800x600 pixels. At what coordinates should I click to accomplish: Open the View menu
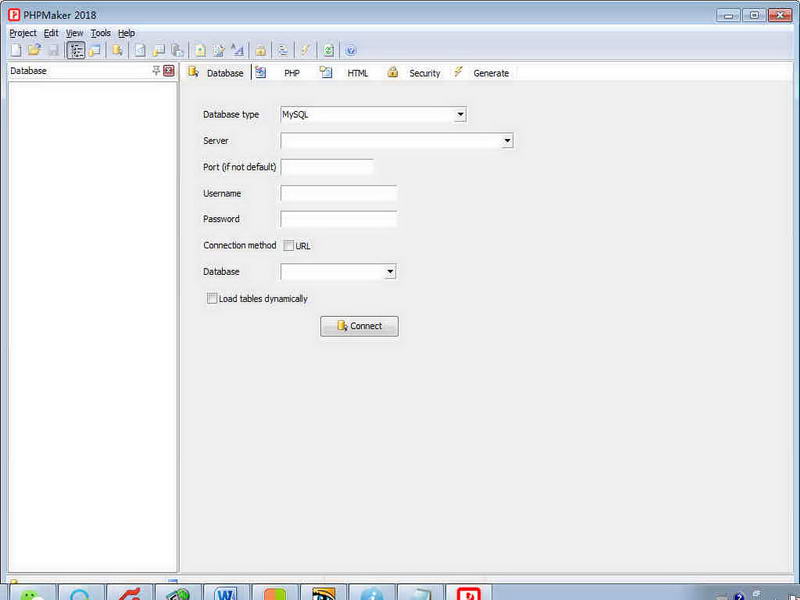74,33
